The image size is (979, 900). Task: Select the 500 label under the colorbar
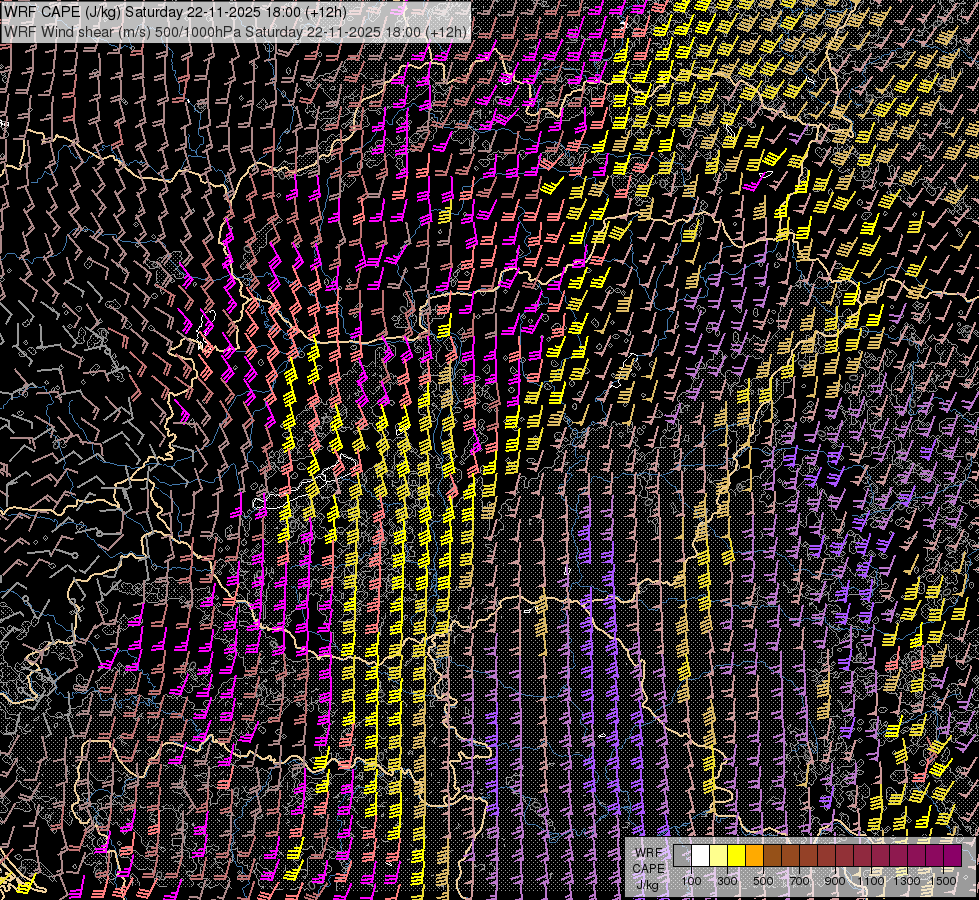pos(763,881)
